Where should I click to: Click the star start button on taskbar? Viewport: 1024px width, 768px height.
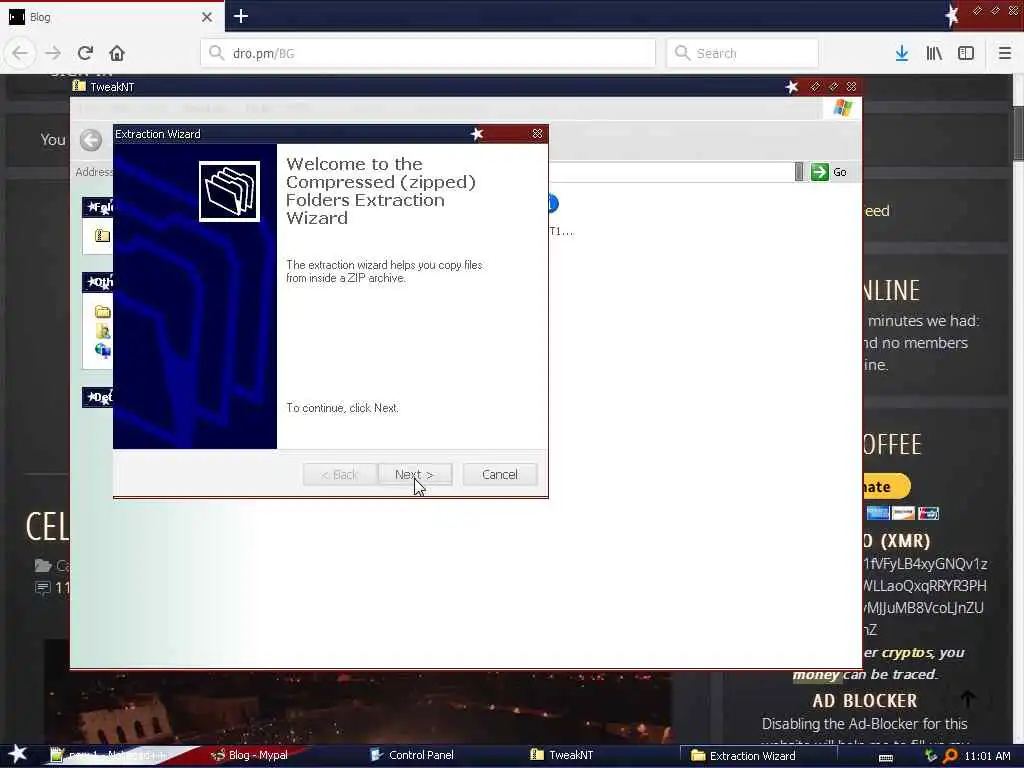[x=18, y=754]
